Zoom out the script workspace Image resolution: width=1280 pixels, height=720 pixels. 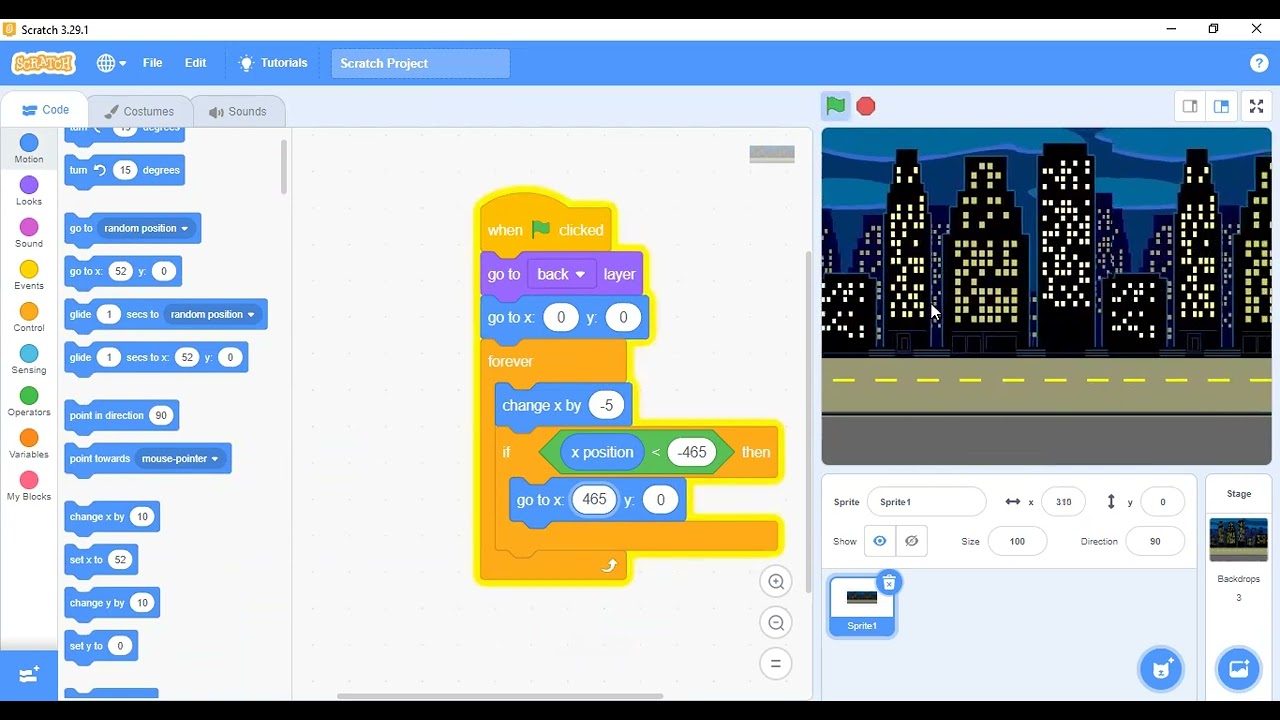click(776, 623)
